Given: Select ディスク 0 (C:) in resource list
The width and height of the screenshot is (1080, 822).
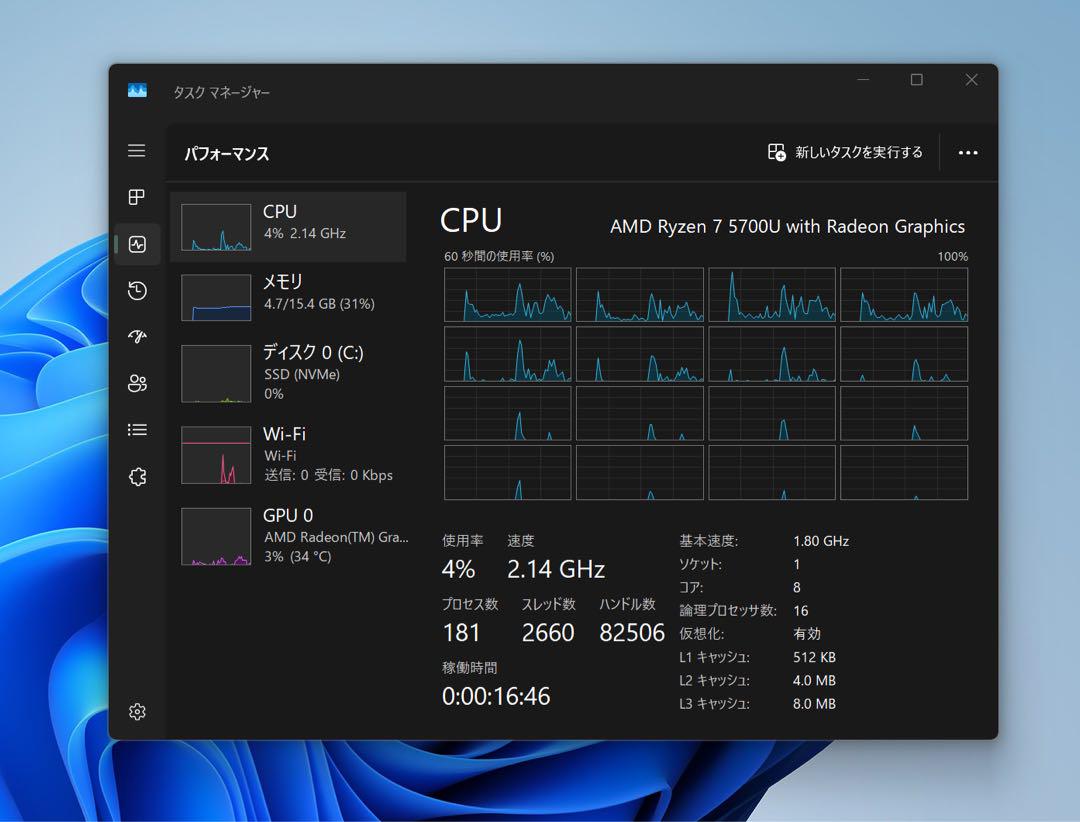Looking at the screenshot, I should click(288, 373).
